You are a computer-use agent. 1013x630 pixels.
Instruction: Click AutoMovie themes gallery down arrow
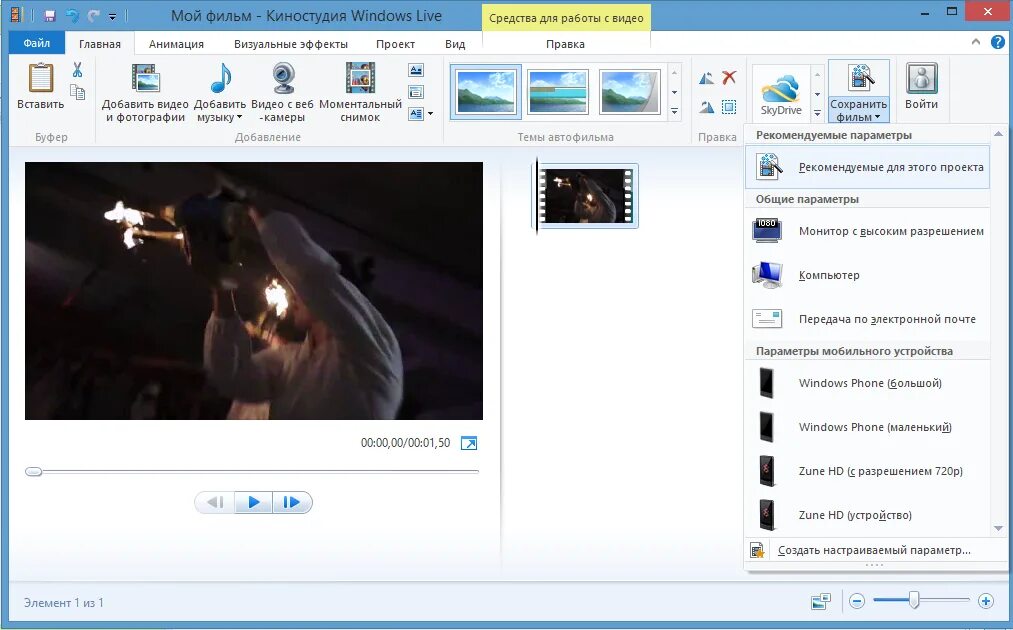[x=674, y=92]
